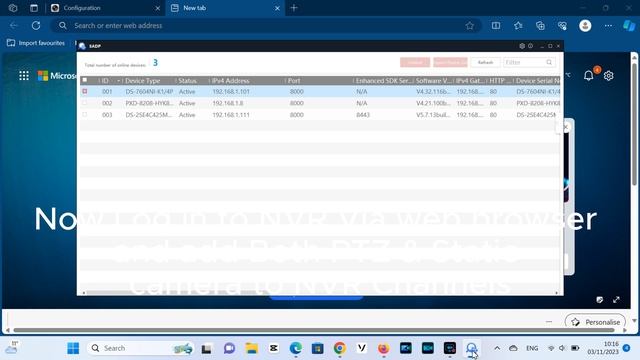Viewport: 640px width, 360px height.
Task: Open browser essentials heart icon
Action: (x=562, y=26)
